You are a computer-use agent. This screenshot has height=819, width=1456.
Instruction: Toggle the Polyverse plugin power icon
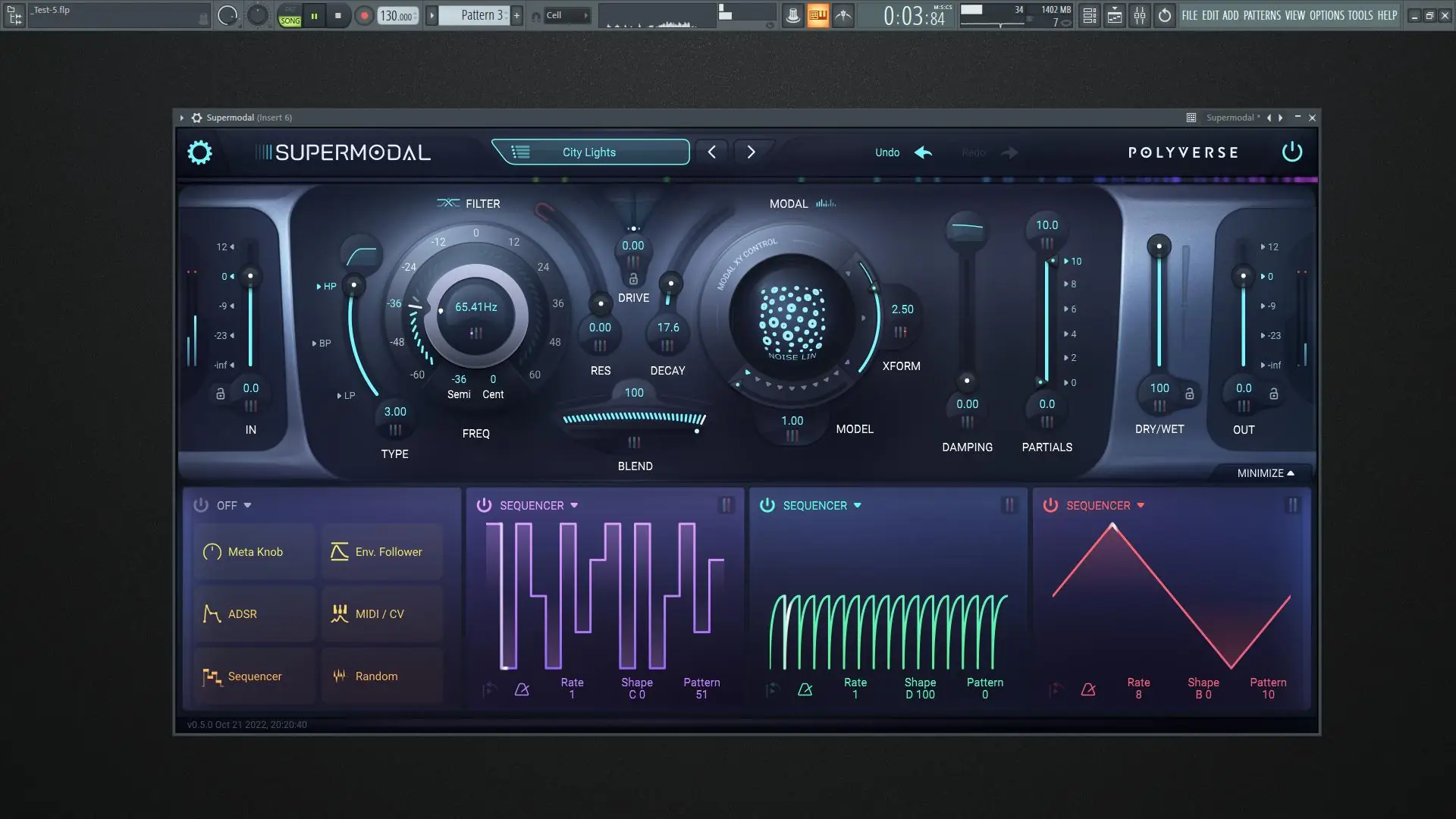pyautogui.click(x=1291, y=152)
